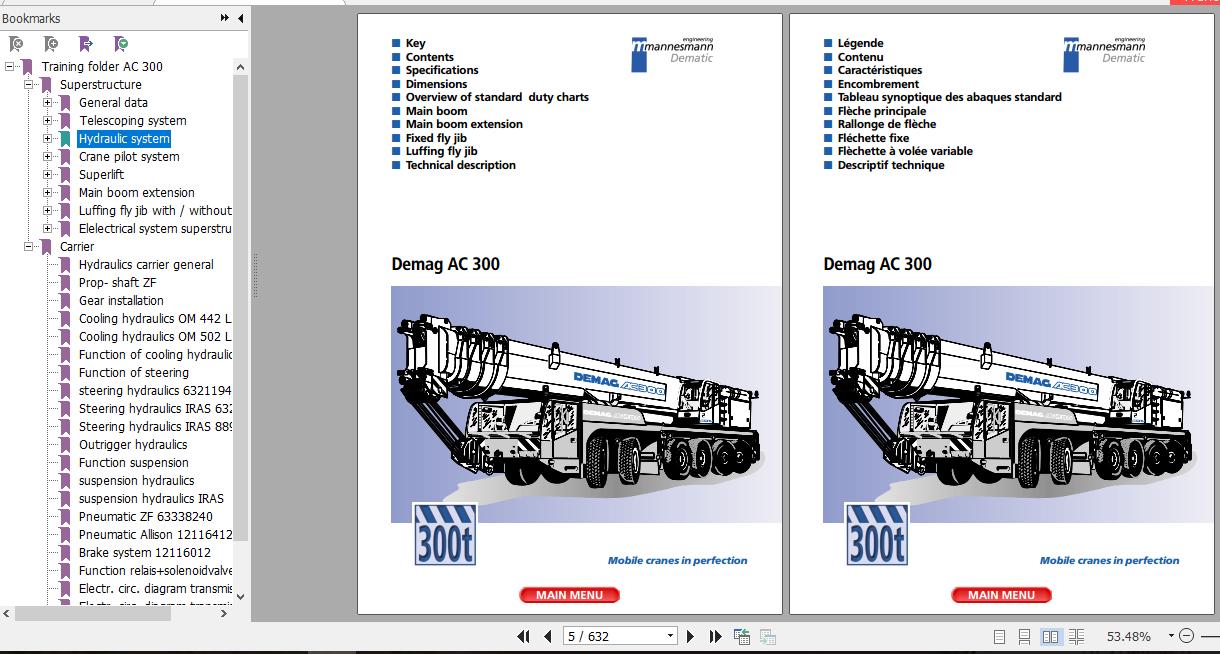Advance to the next page
The height and width of the screenshot is (654, 1220).
click(x=690, y=636)
